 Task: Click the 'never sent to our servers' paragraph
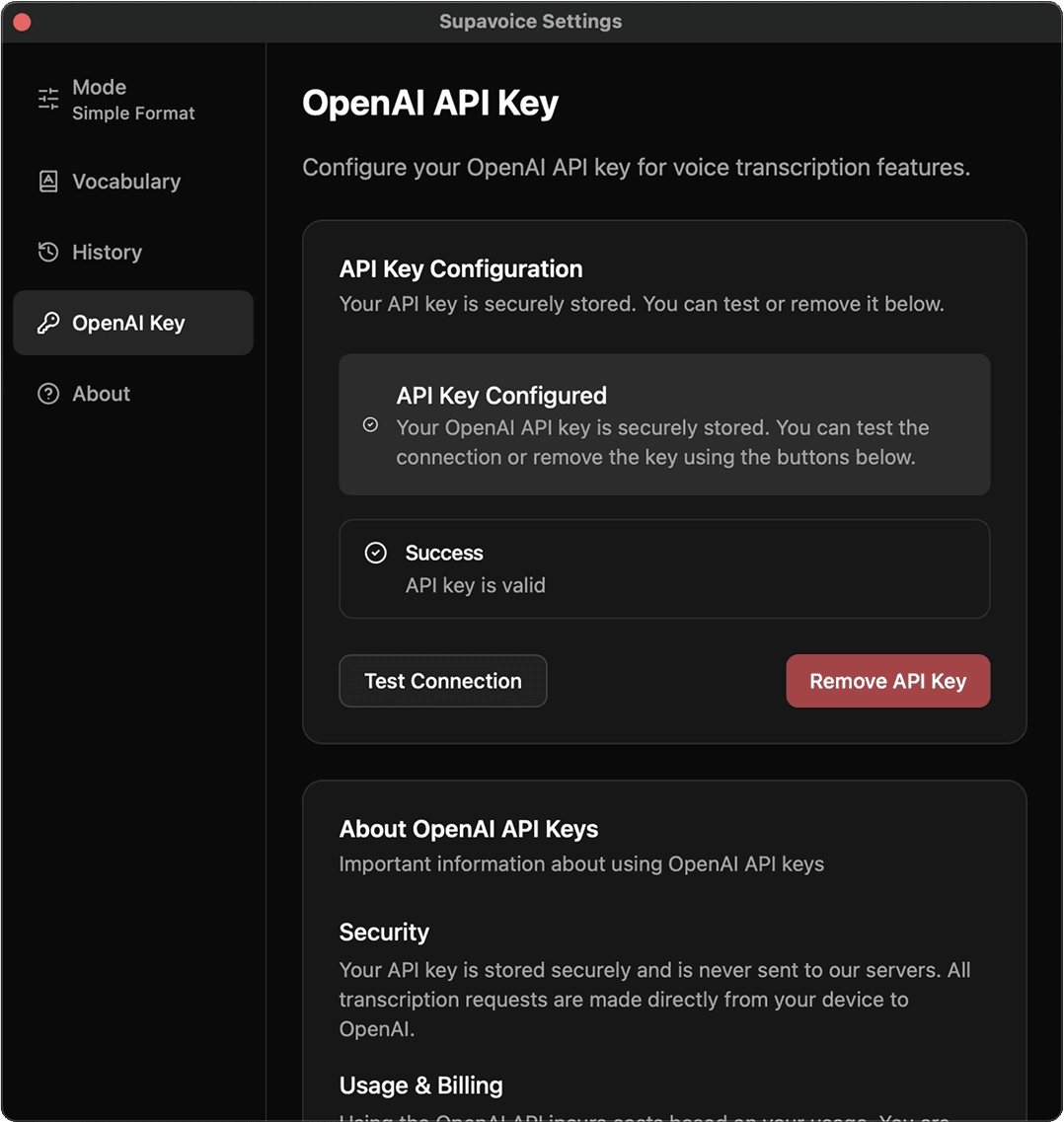pyautogui.click(x=654, y=1000)
